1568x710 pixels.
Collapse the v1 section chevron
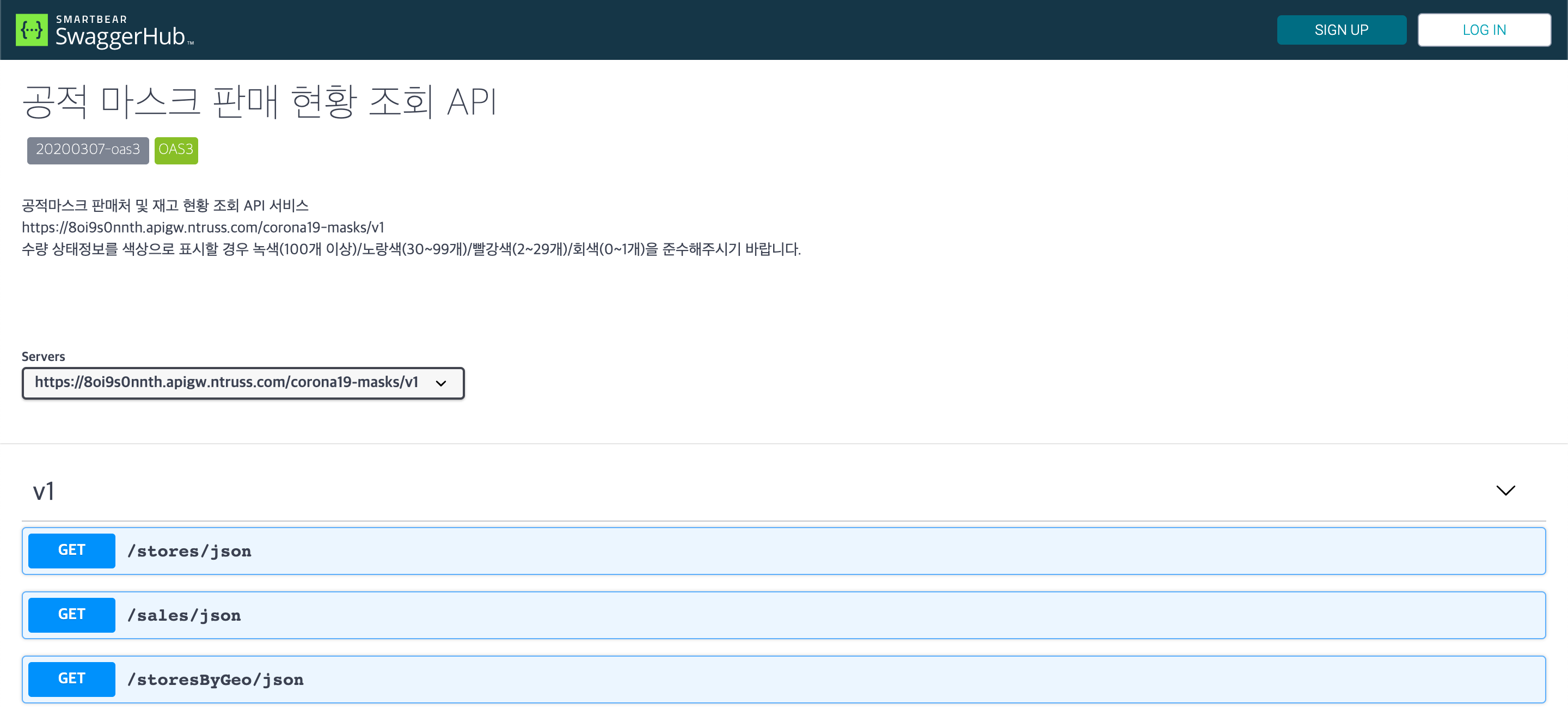[x=1505, y=490]
